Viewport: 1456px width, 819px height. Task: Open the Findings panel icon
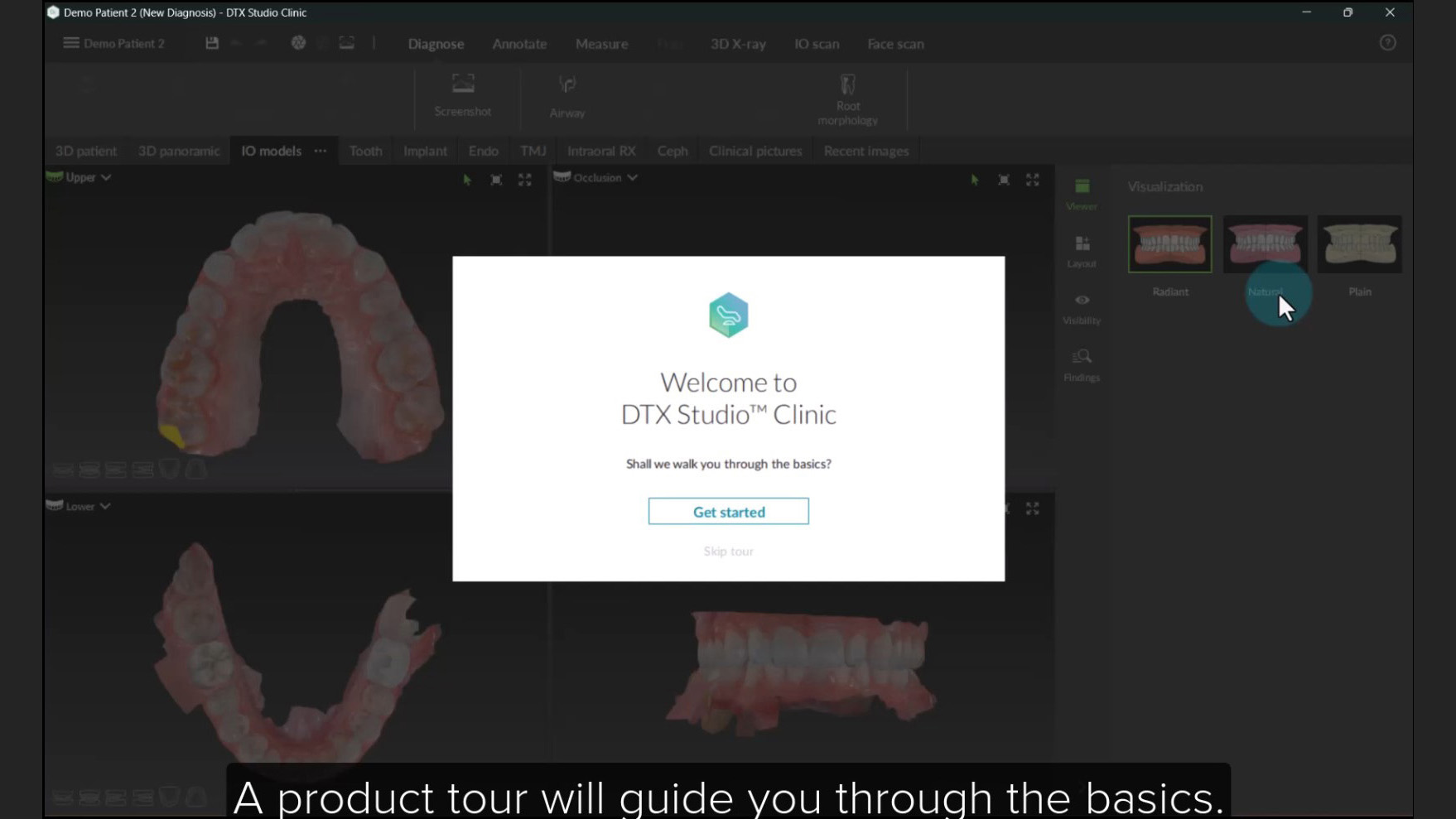pos(1082,365)
